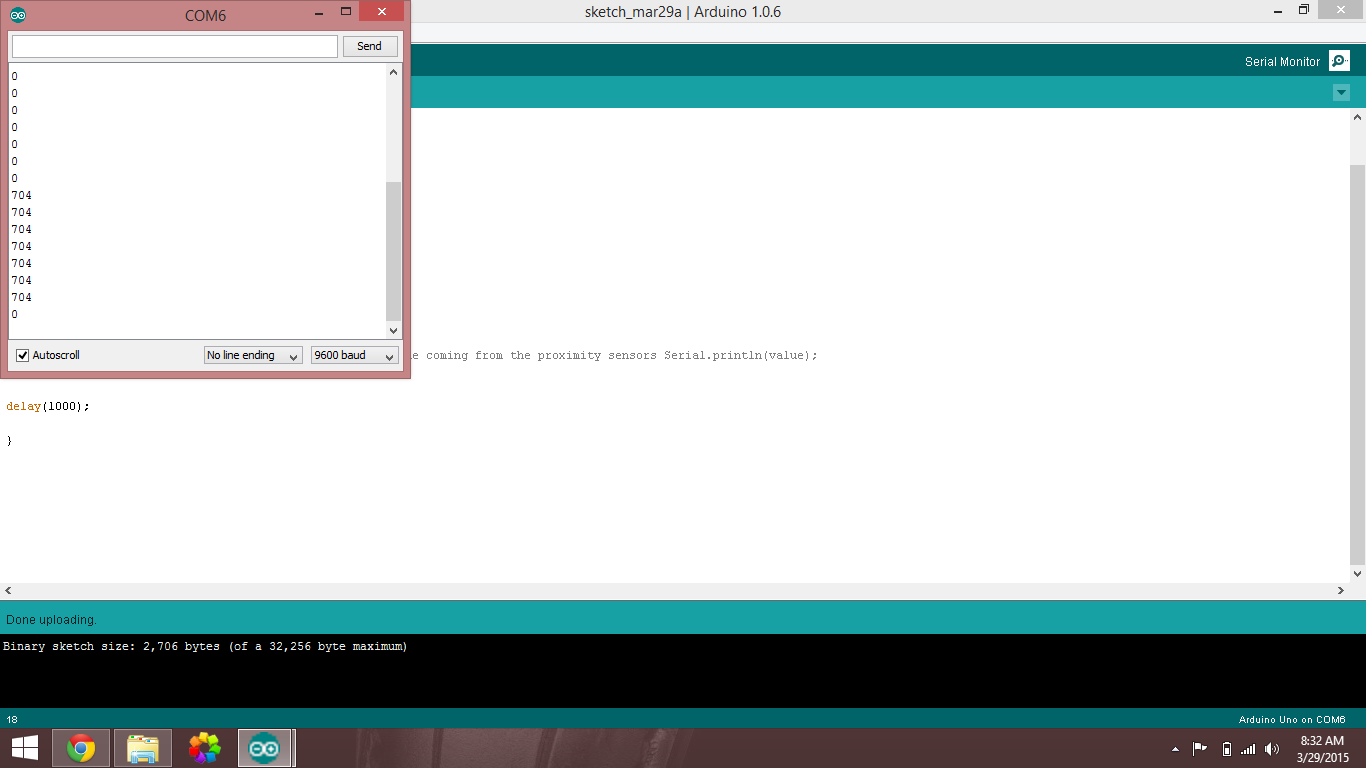Select the Arduino taskbar icon
The image size is (1366, 768).
click(264, 748)
